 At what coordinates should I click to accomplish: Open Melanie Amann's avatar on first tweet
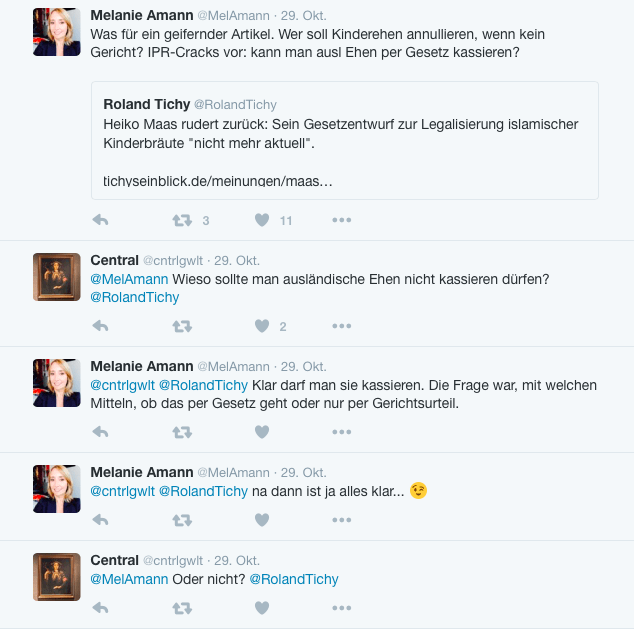tap(57, 31)
